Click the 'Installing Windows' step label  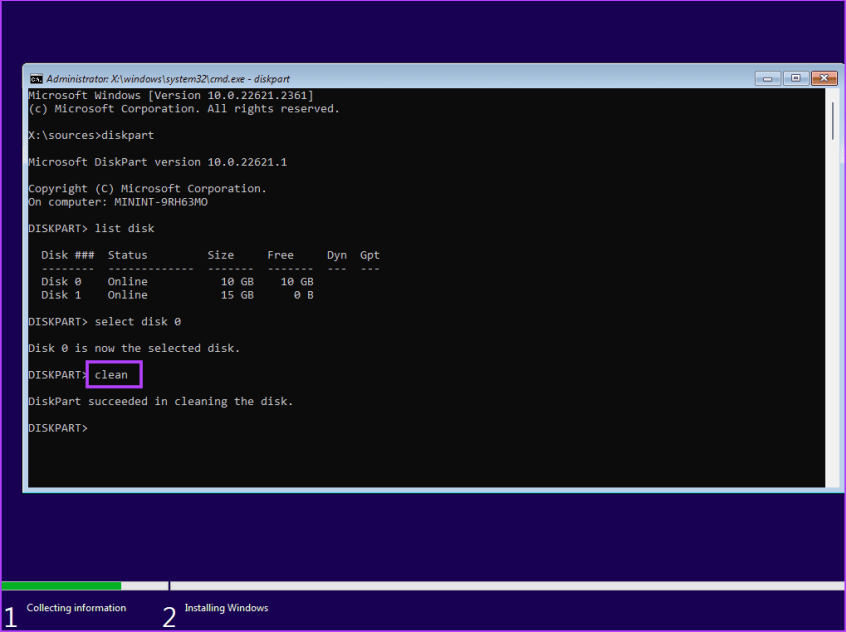[227, 608]
